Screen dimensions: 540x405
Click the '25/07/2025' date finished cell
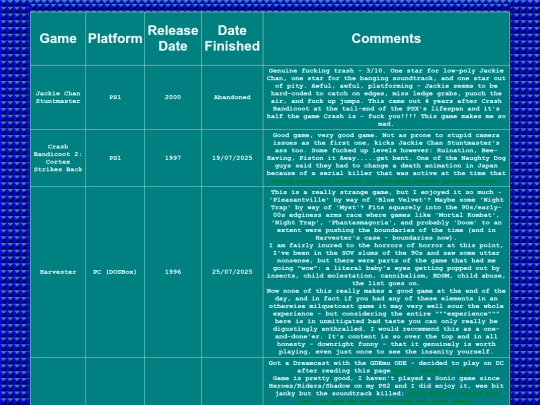pos(232,272)
